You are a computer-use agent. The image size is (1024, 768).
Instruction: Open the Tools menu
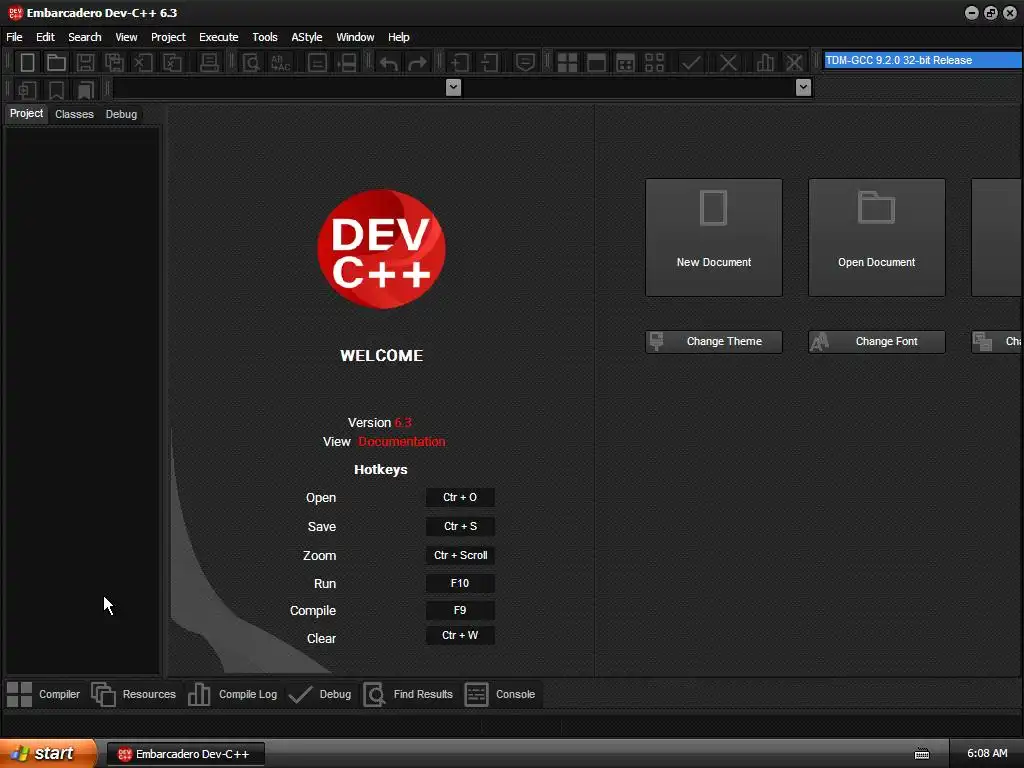pos(264,37)
